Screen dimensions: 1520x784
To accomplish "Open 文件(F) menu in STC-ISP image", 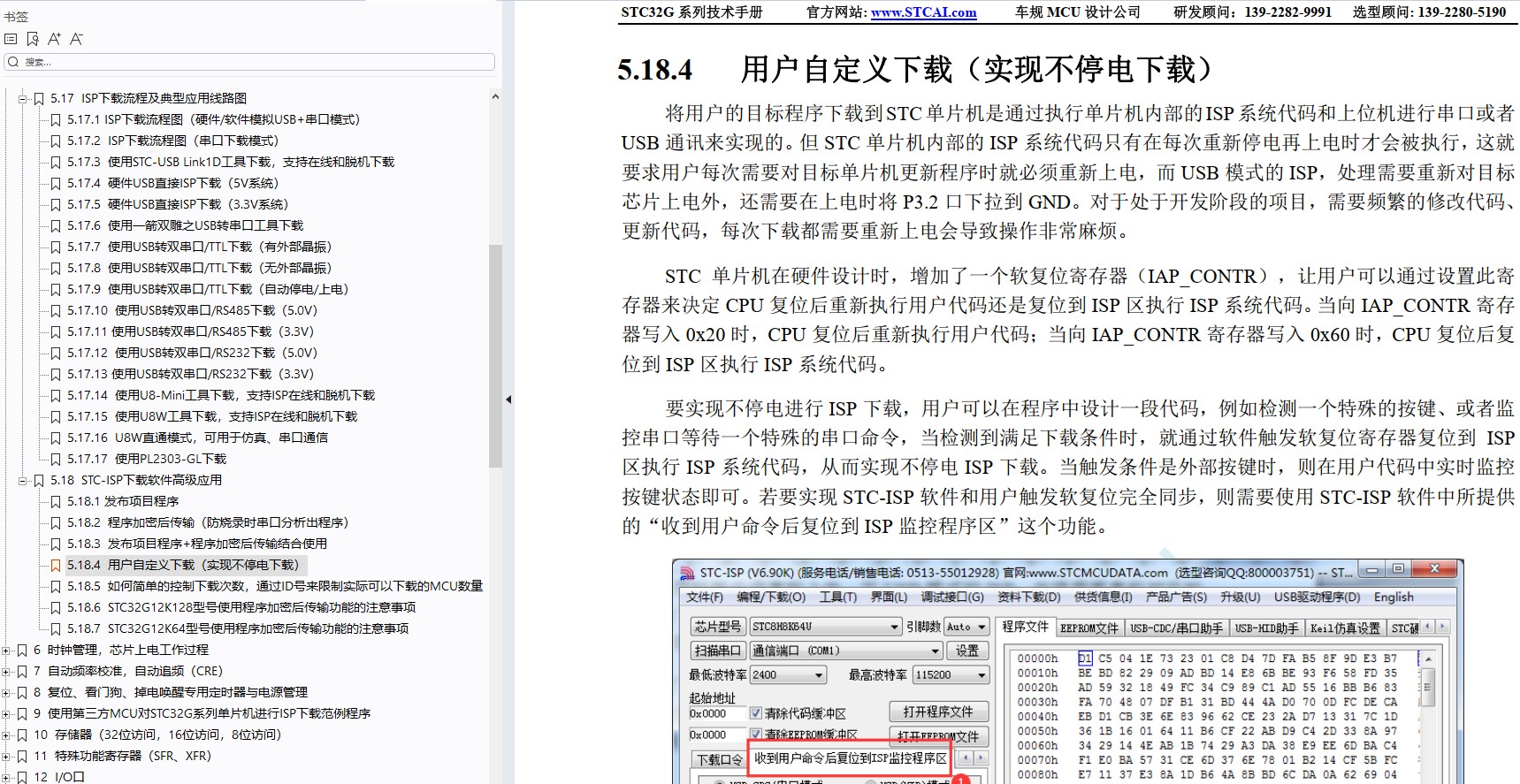I will 704,598.
